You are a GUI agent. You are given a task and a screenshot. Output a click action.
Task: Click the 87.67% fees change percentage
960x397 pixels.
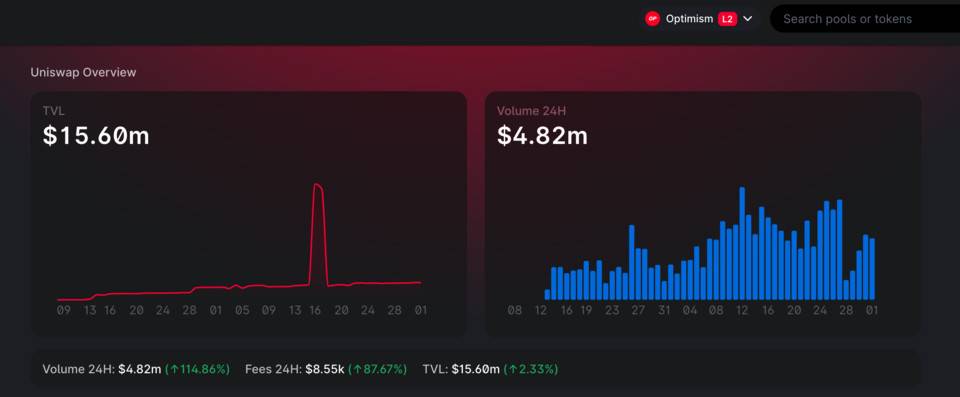[377, 369]
